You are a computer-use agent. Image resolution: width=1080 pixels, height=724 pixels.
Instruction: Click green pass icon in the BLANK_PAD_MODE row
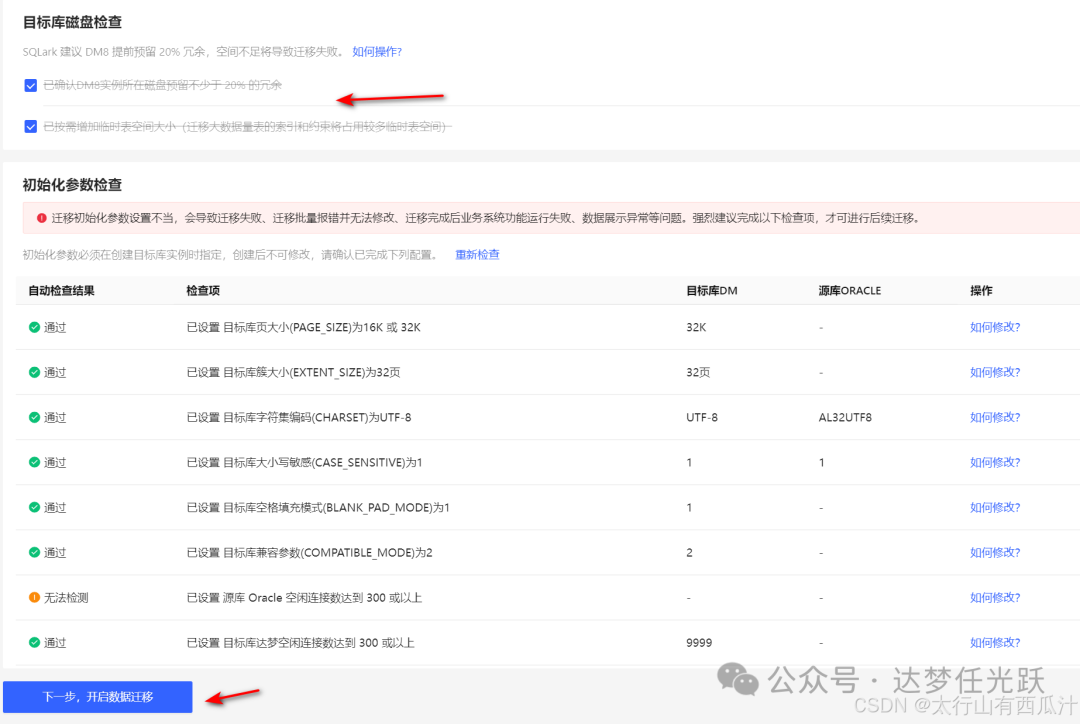tap(34, 508)
